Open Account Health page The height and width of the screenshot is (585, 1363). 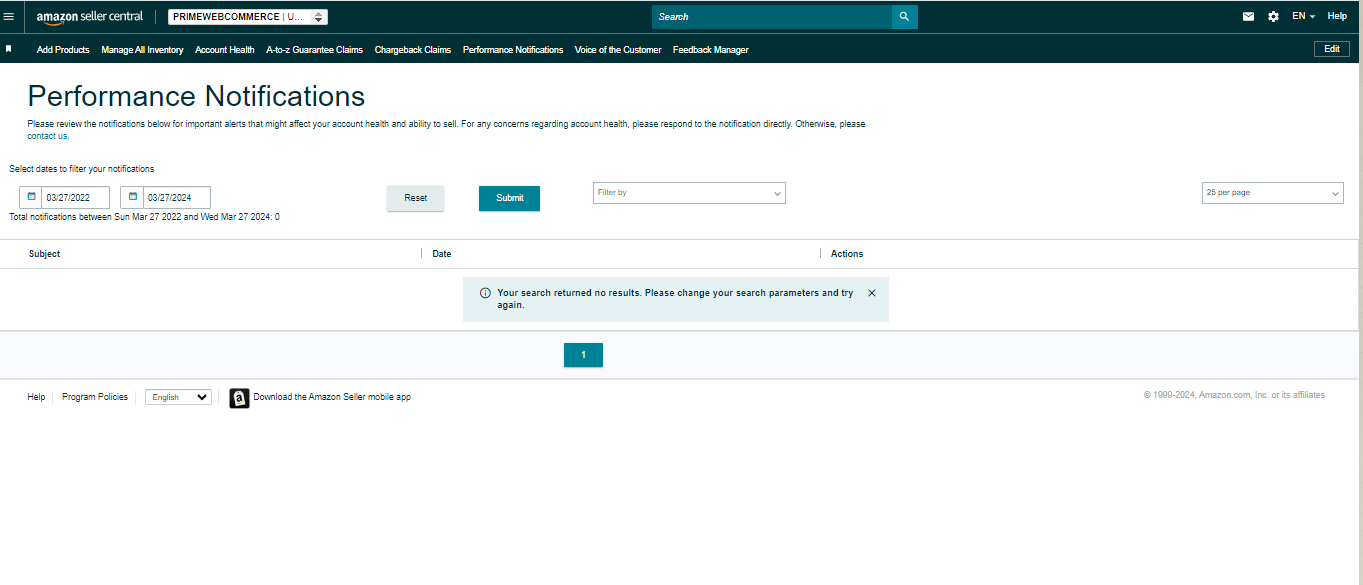click(225, 50)
